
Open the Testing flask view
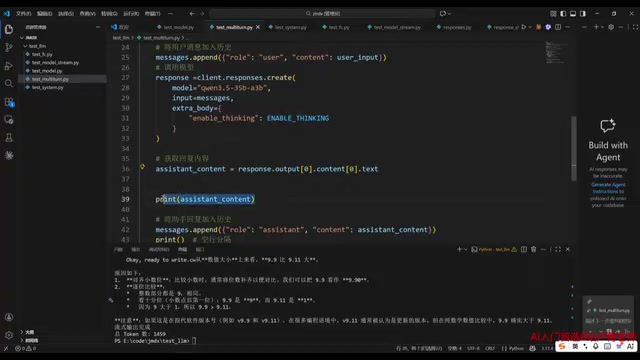pyautogui.click(x=9, y=138)
